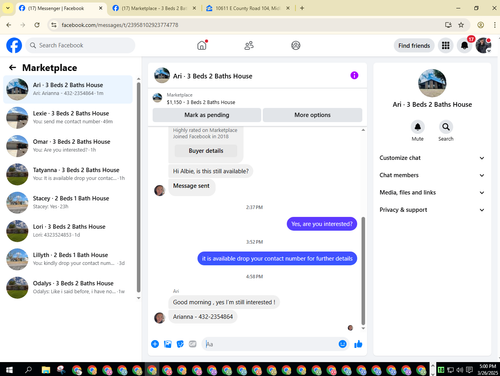This screenshot has height=376, width=500.
Task: Reload the page in browser
Action: [x=37, y=25]
